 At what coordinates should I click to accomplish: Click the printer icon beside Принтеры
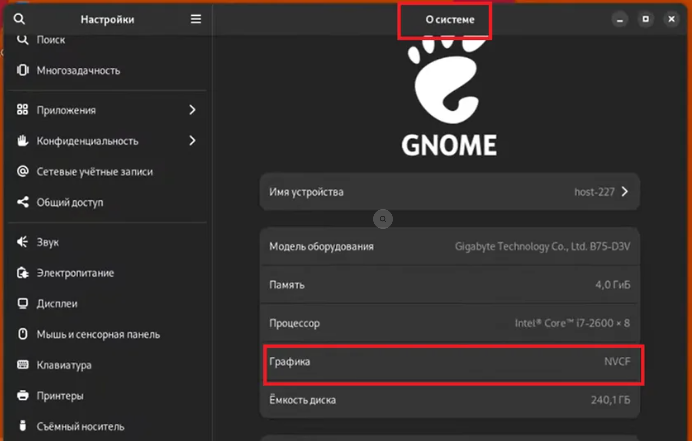coord(23,396)
